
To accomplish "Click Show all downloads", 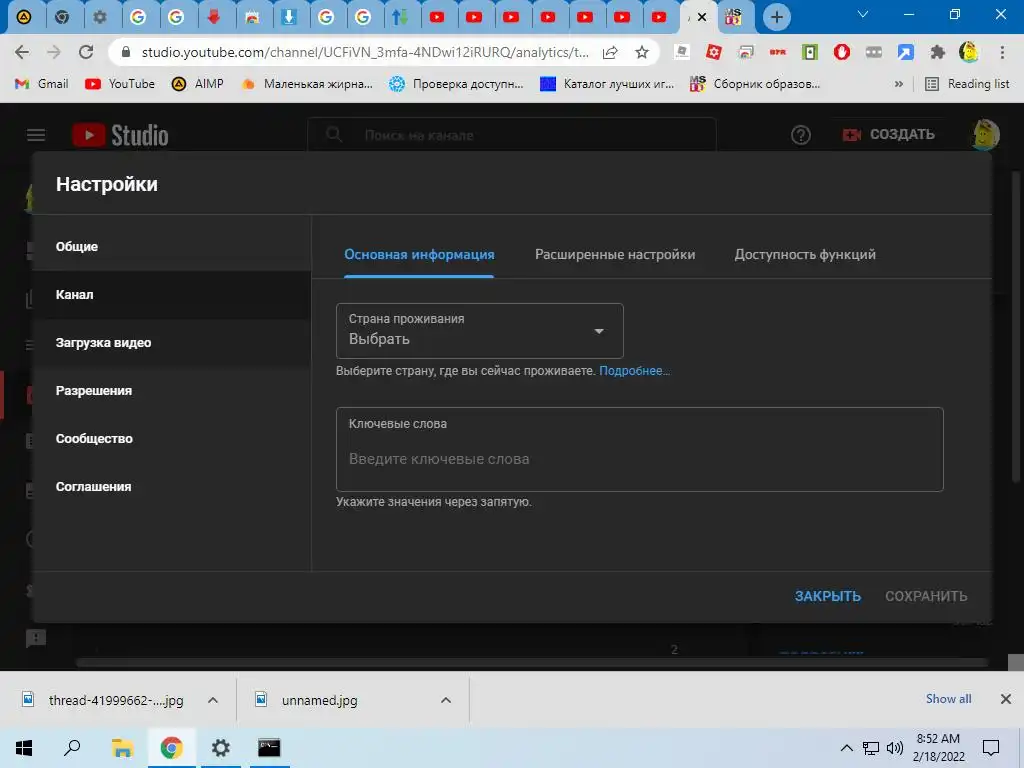I will pyautogui.click(x=948, y=699).
